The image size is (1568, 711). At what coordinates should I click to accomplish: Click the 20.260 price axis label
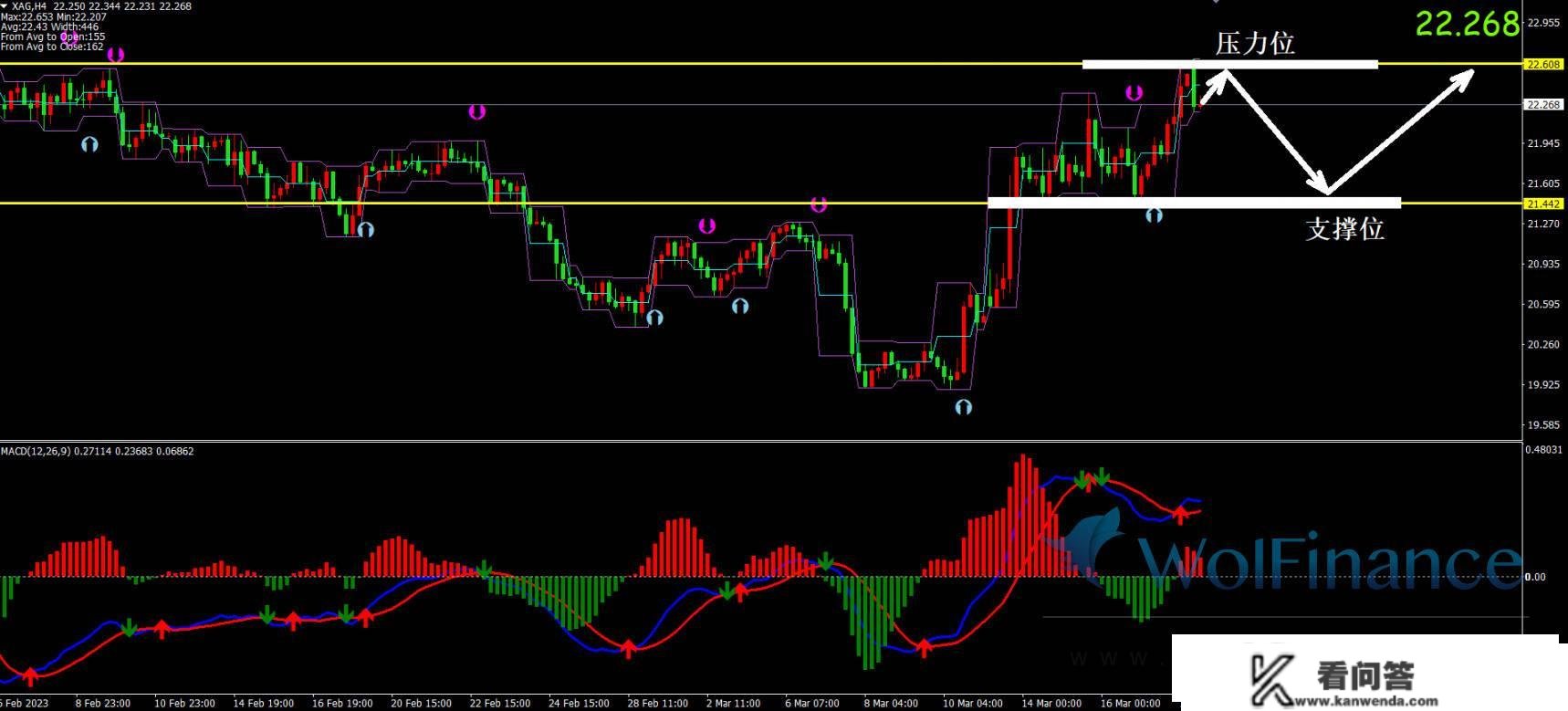(1543, 344)
